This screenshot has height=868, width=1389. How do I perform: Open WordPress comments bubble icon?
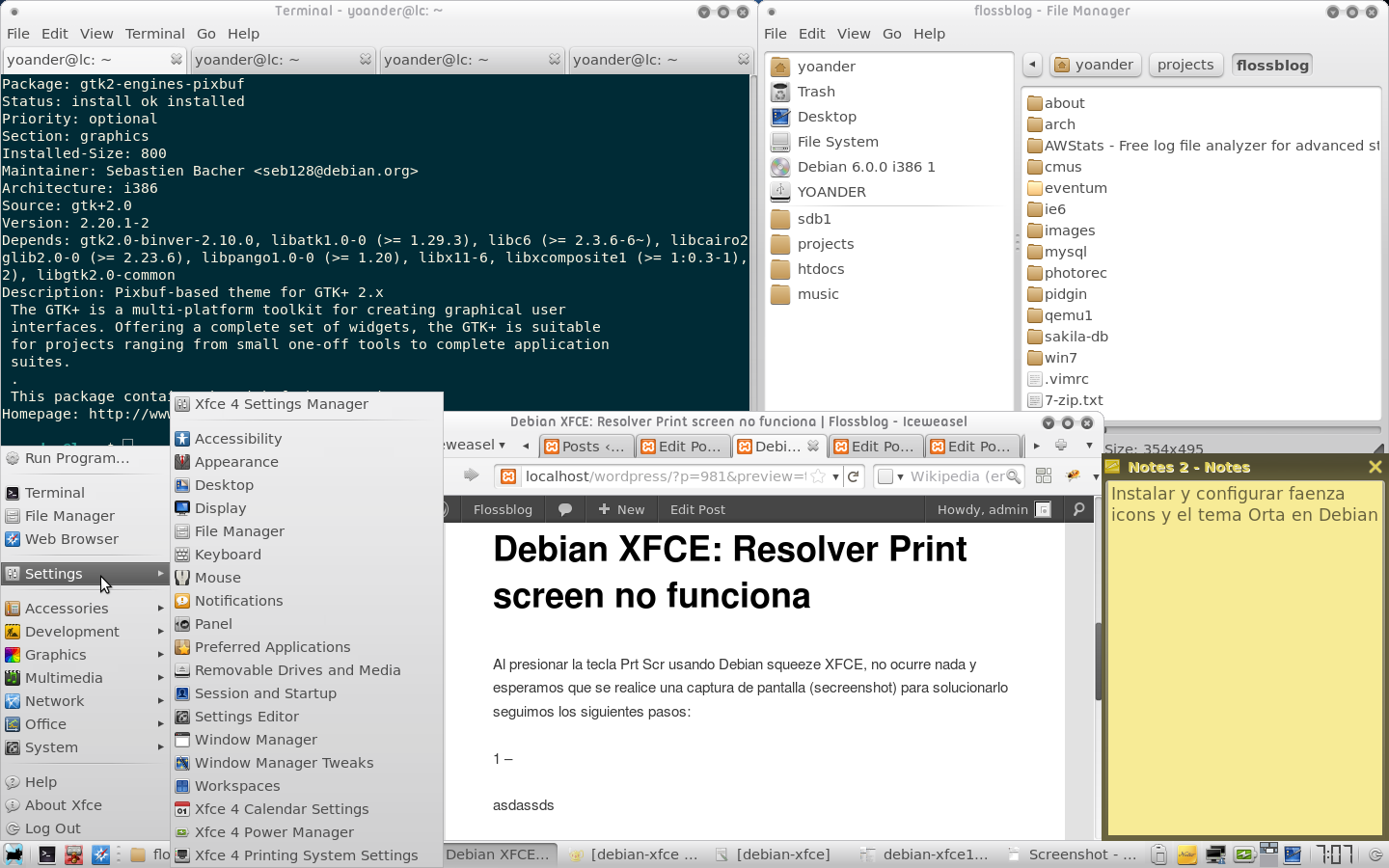tap(565, 509)
